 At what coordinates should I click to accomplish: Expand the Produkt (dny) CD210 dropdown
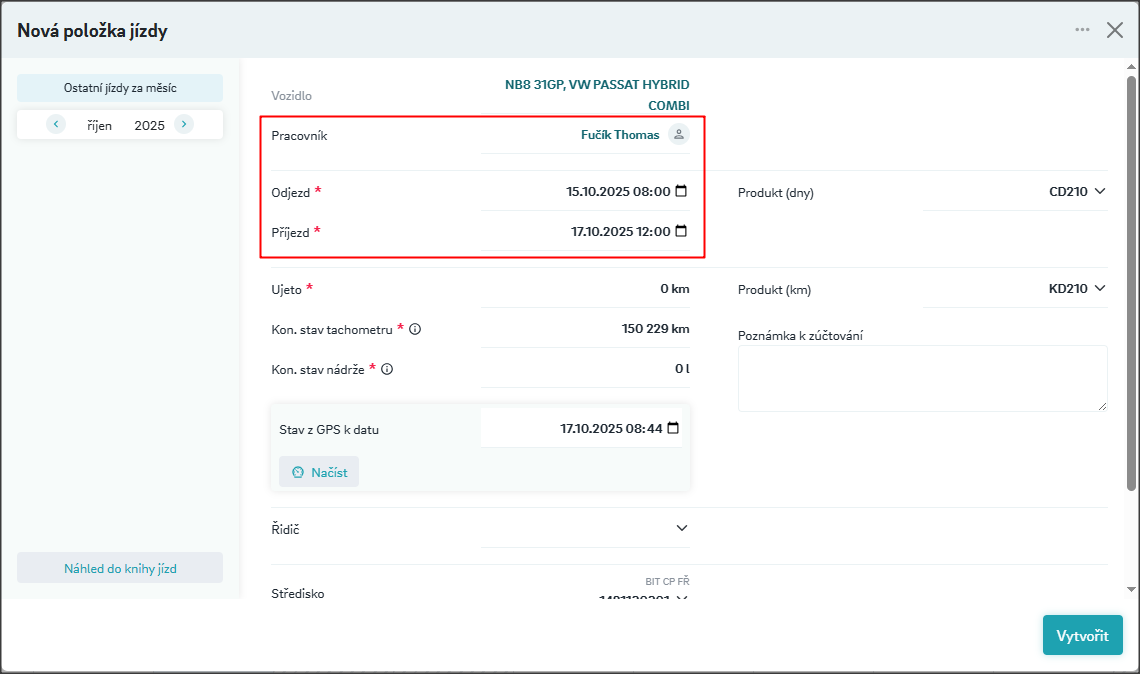tap(1100, 191)
